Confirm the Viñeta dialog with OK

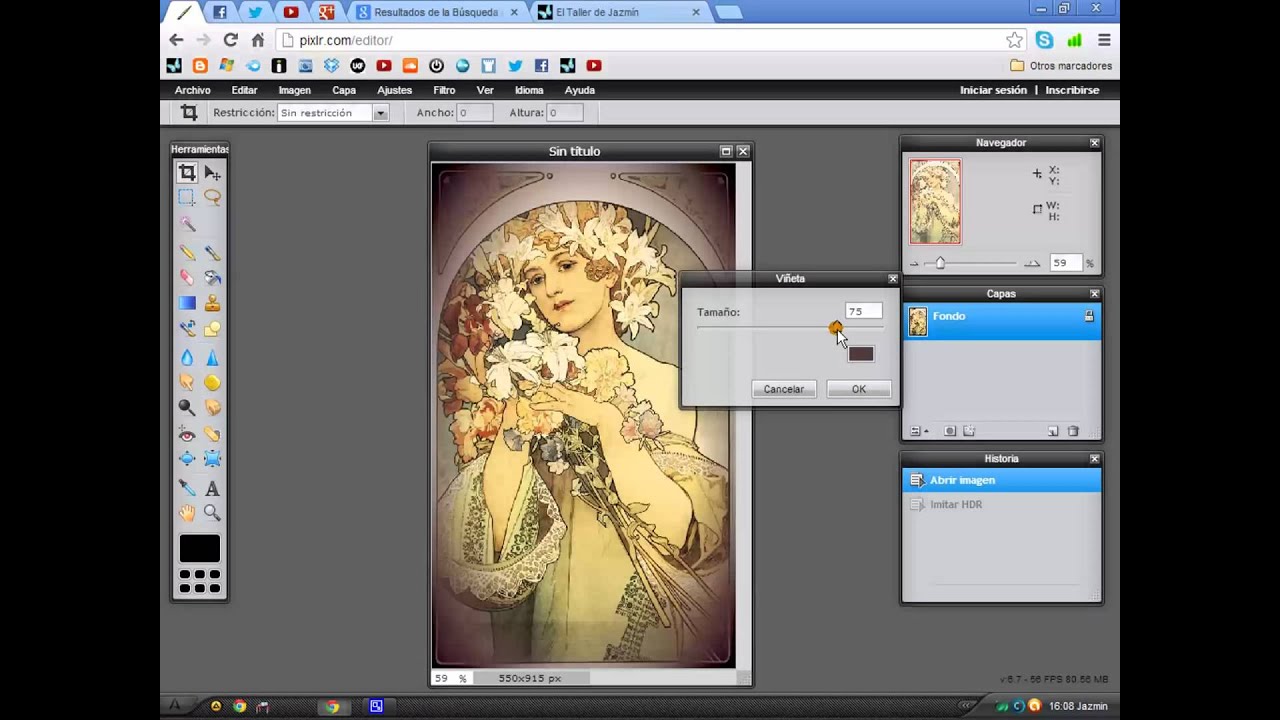point(859,389)
